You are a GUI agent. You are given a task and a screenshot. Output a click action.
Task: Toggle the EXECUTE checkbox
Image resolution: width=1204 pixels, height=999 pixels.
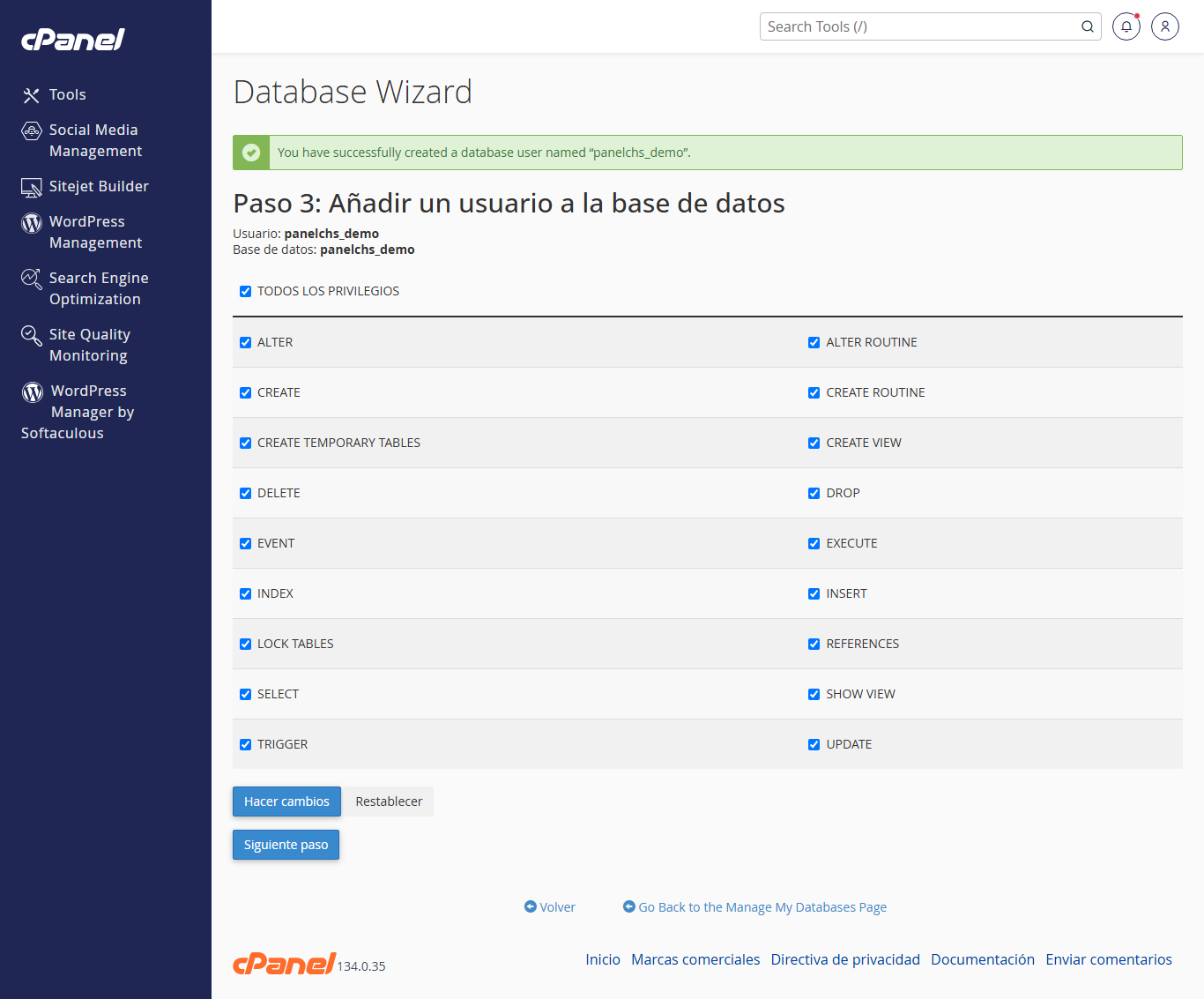814,543
